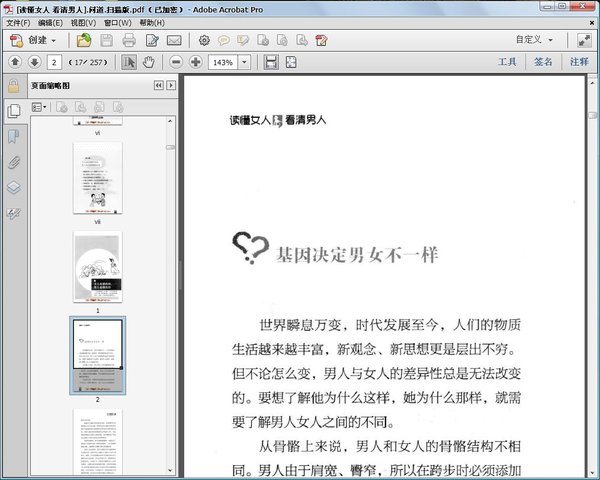
Task: Open the Layers panel in sidebar
Action: pyautogui.click(x=14, y=187)
